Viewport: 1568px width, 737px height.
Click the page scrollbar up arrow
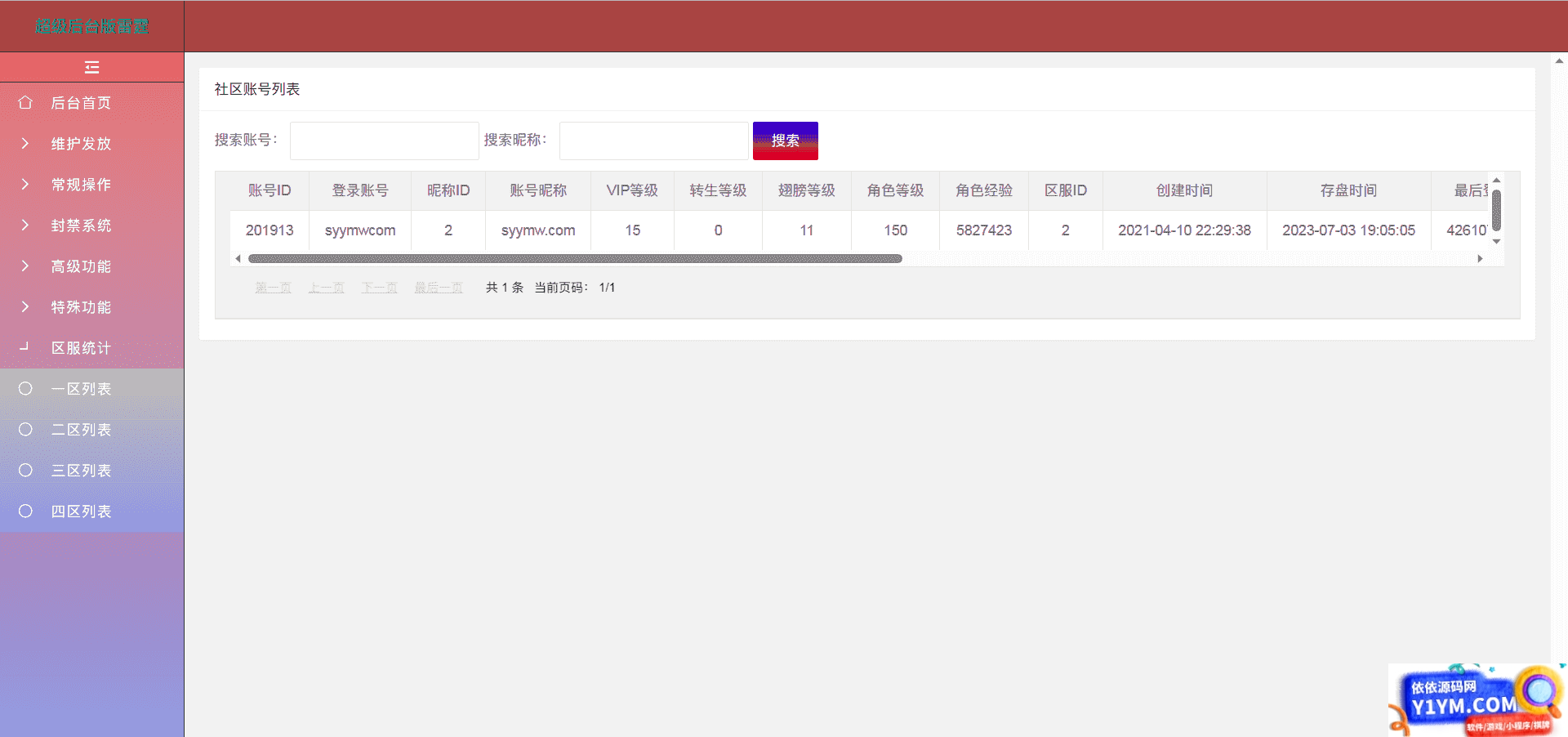click(x=1559, y=60)
